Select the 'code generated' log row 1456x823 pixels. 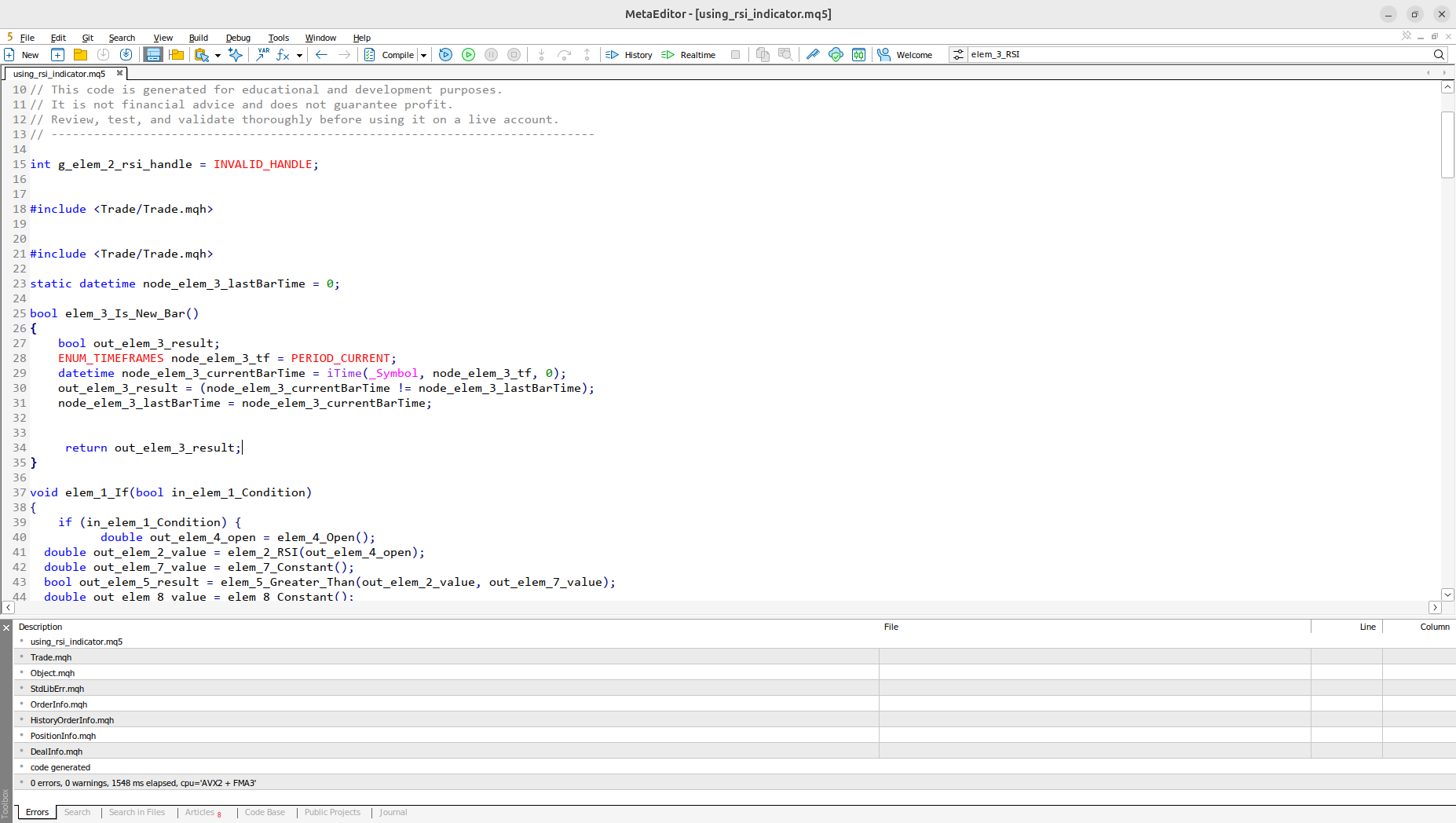pyautogui.click(x=734, y=767)
